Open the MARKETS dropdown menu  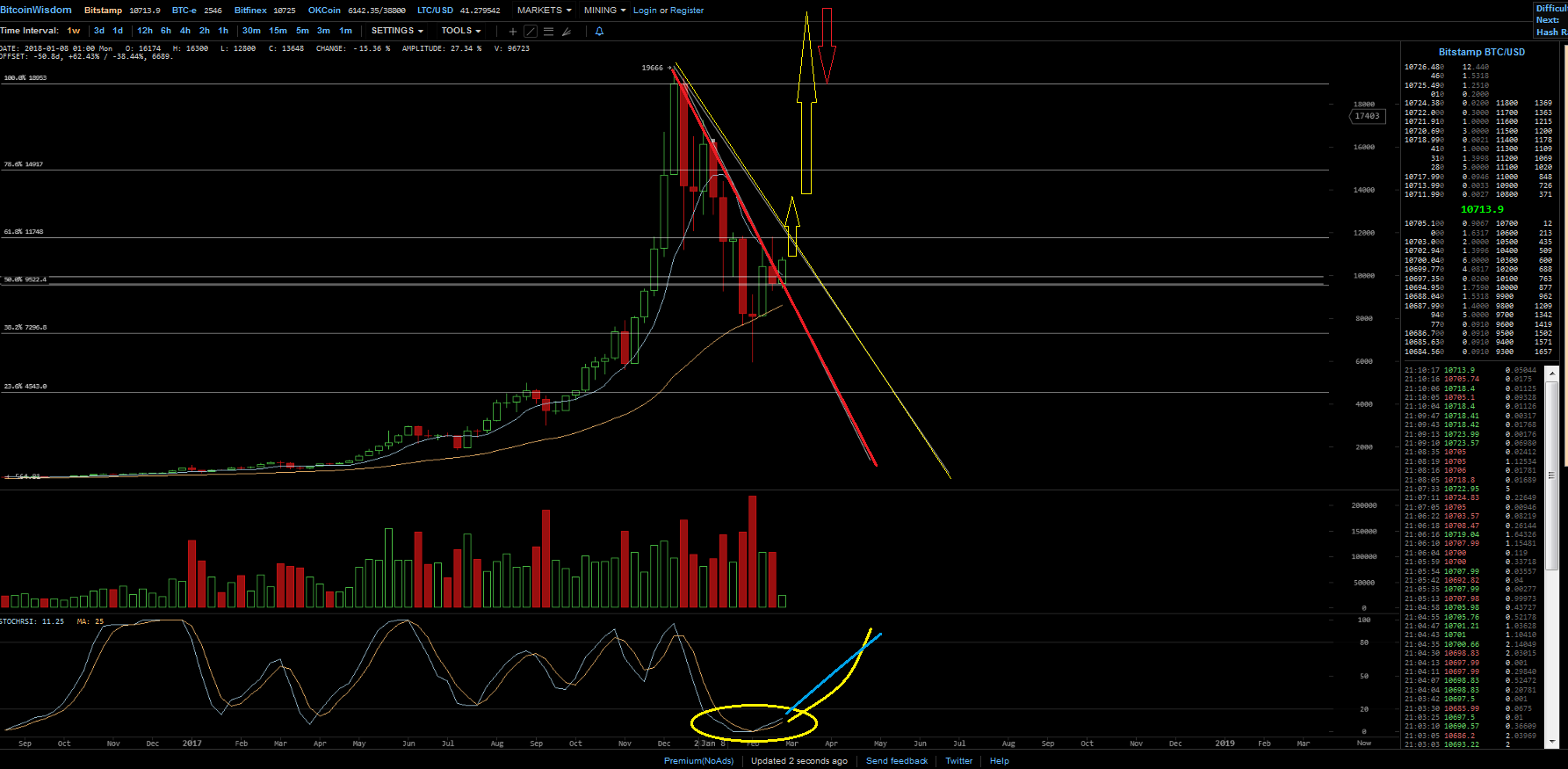click(x=544, y=11)
